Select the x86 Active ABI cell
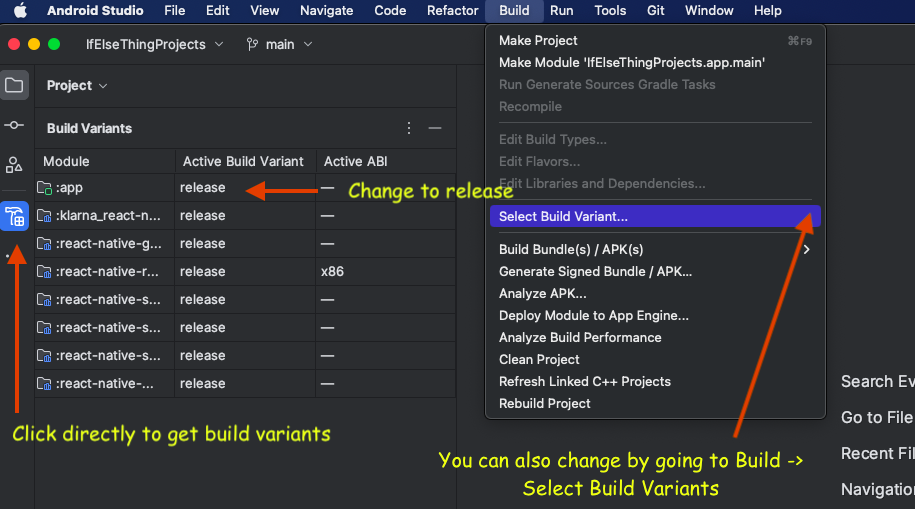This screenshot has width=915, height=509. point(386,272)
